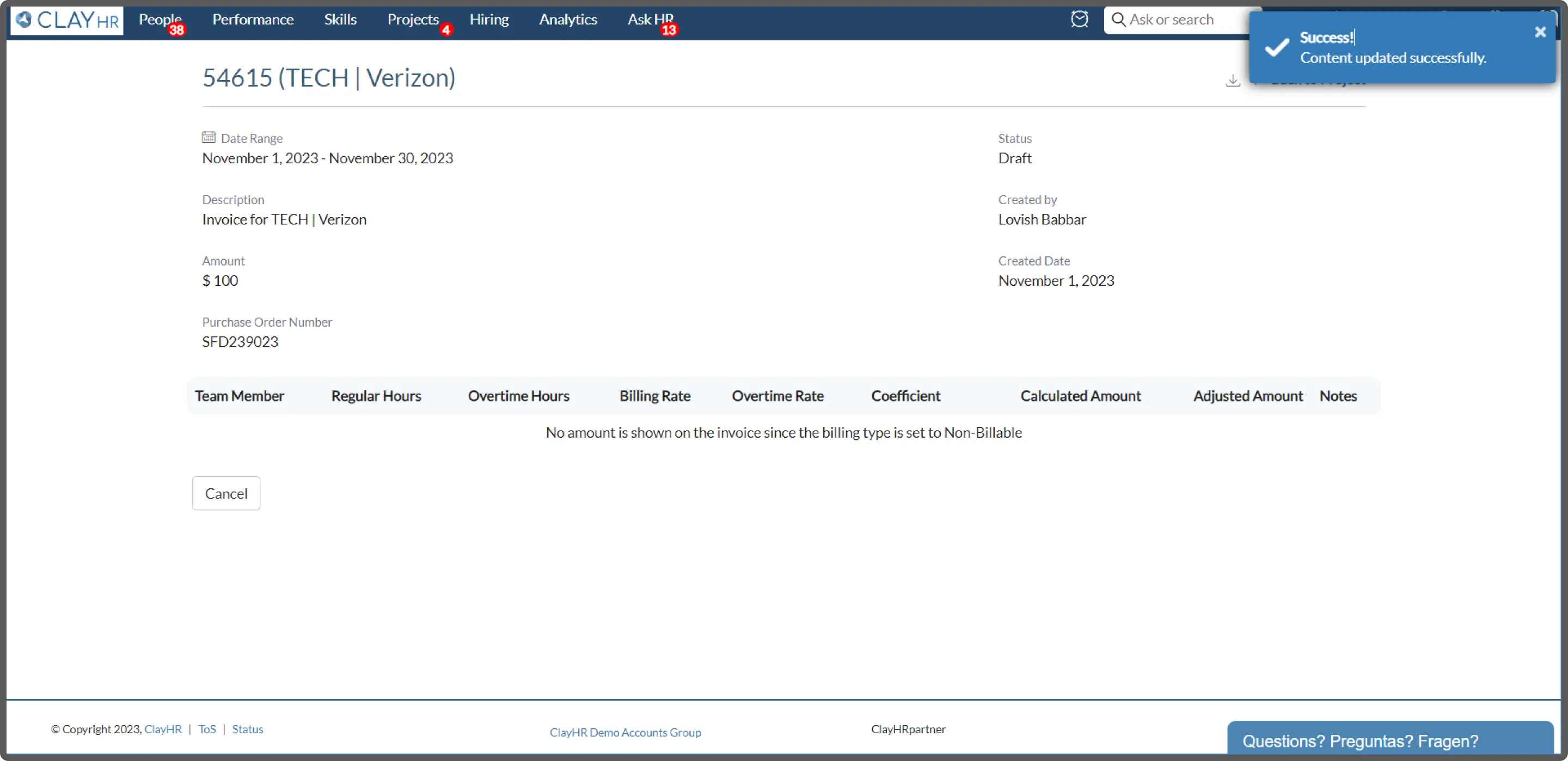Open the Performance menu
The image size is (1568, 761).
point(253,20)
